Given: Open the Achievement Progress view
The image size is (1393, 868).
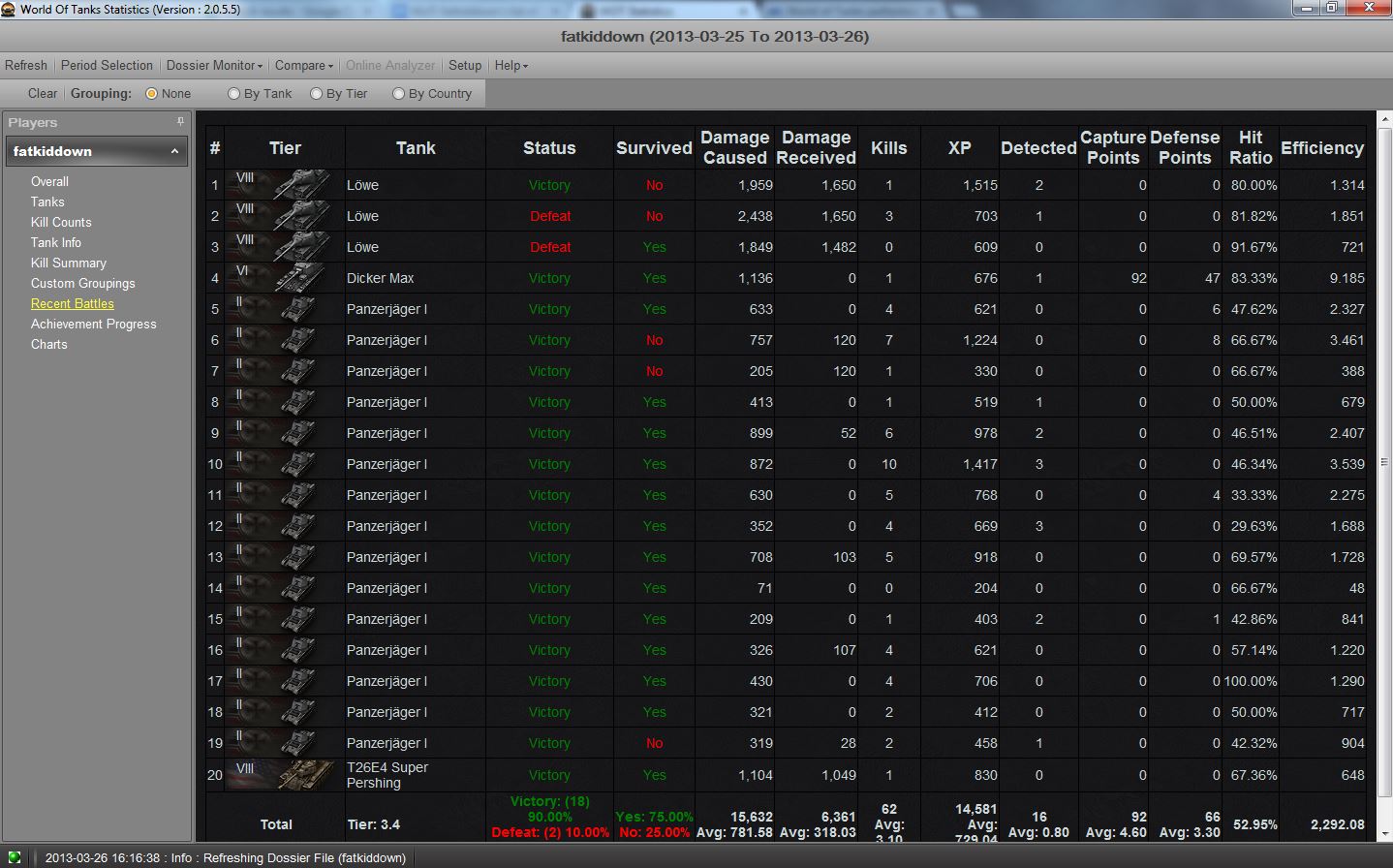Looking at the screenshot, I should 93,324.
